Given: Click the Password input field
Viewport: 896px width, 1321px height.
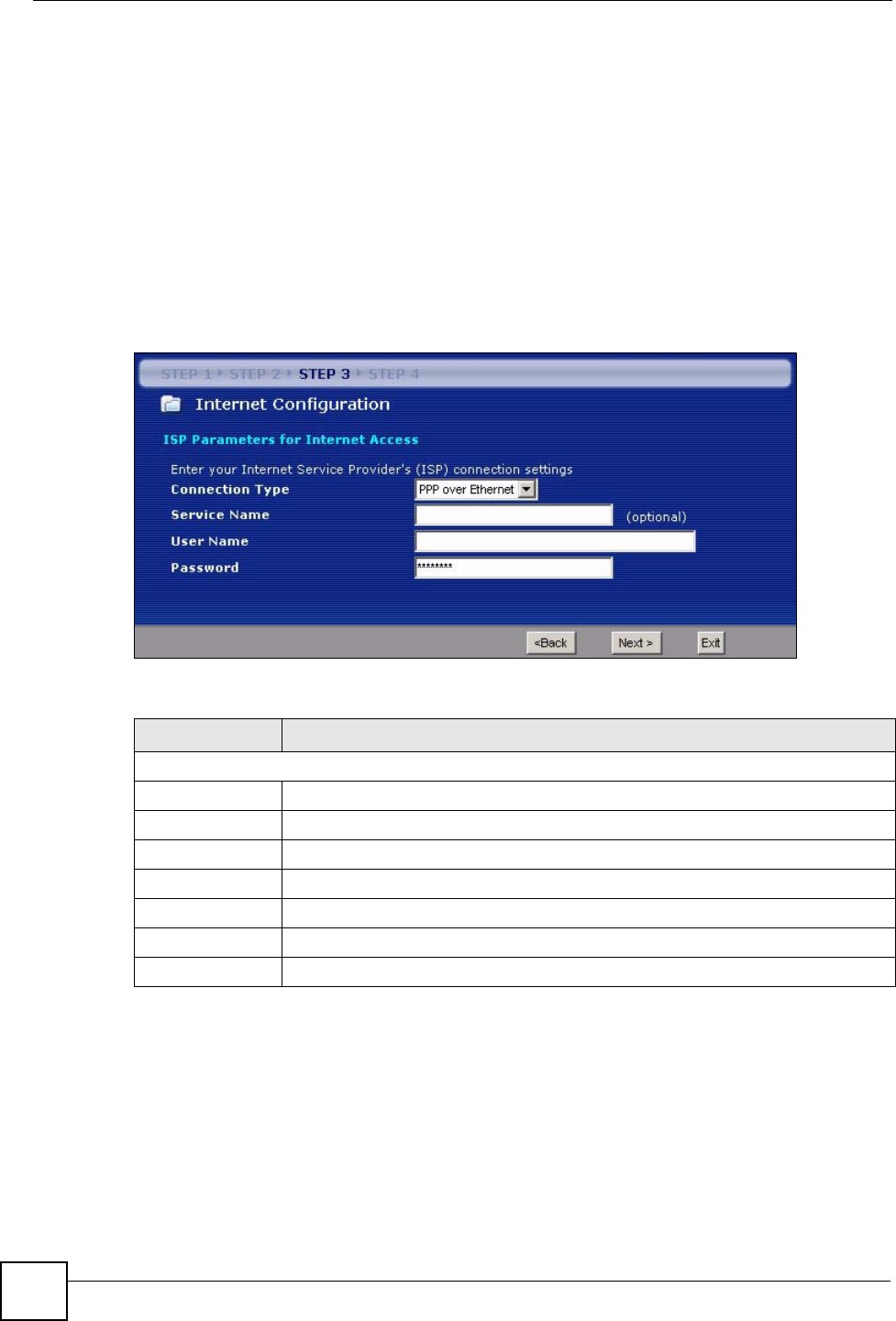Looking at the screenshot, I should tap(514, 568).
